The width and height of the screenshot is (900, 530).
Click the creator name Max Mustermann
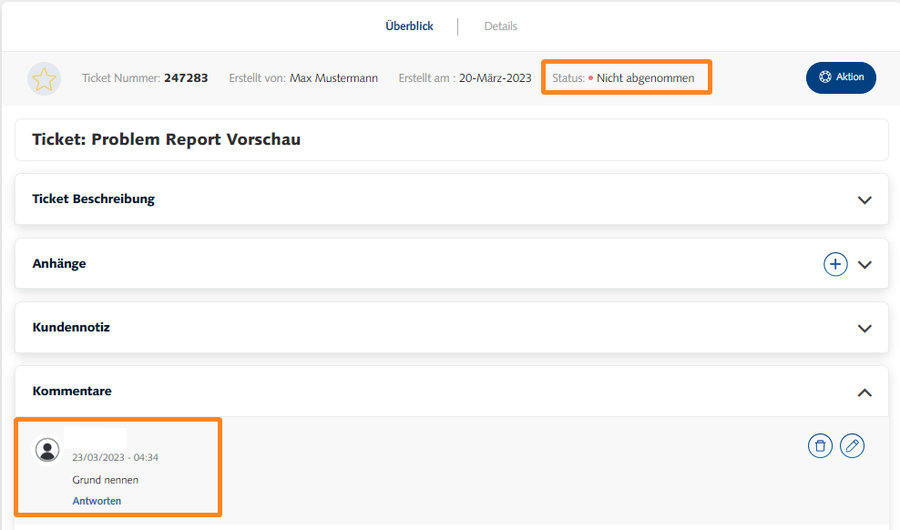(x=334, y=78)
